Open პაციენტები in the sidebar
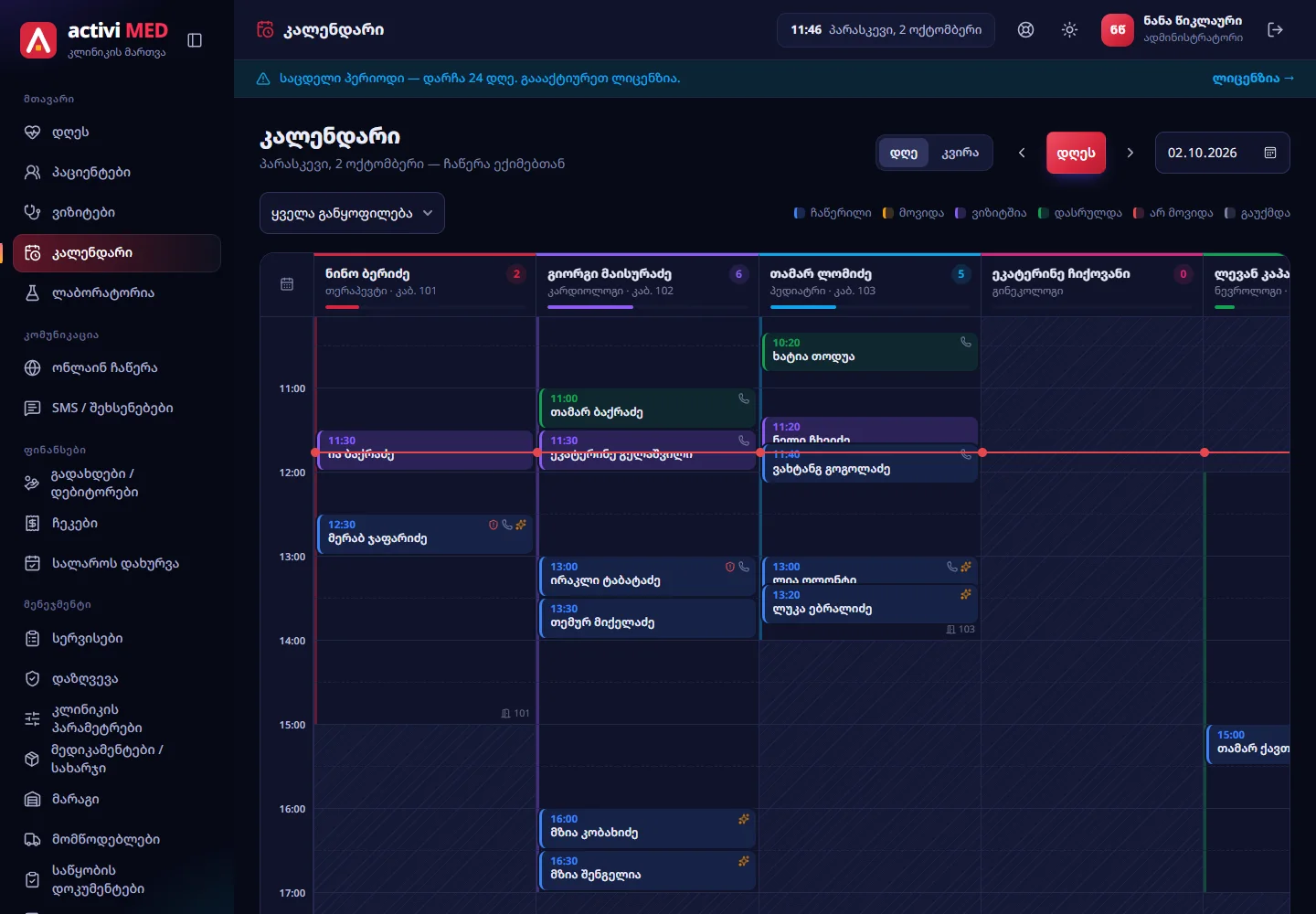 pyautogui.click(x=117, y=173)
